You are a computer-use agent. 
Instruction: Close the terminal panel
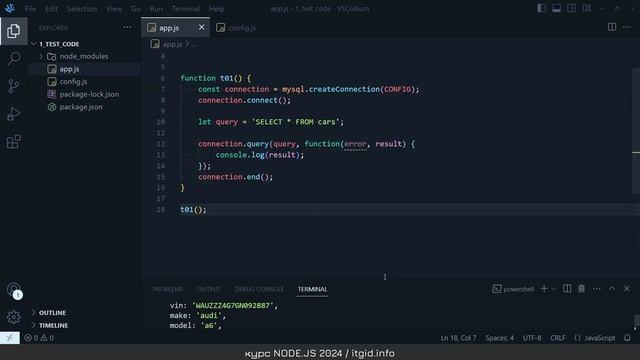click(627, 289)
